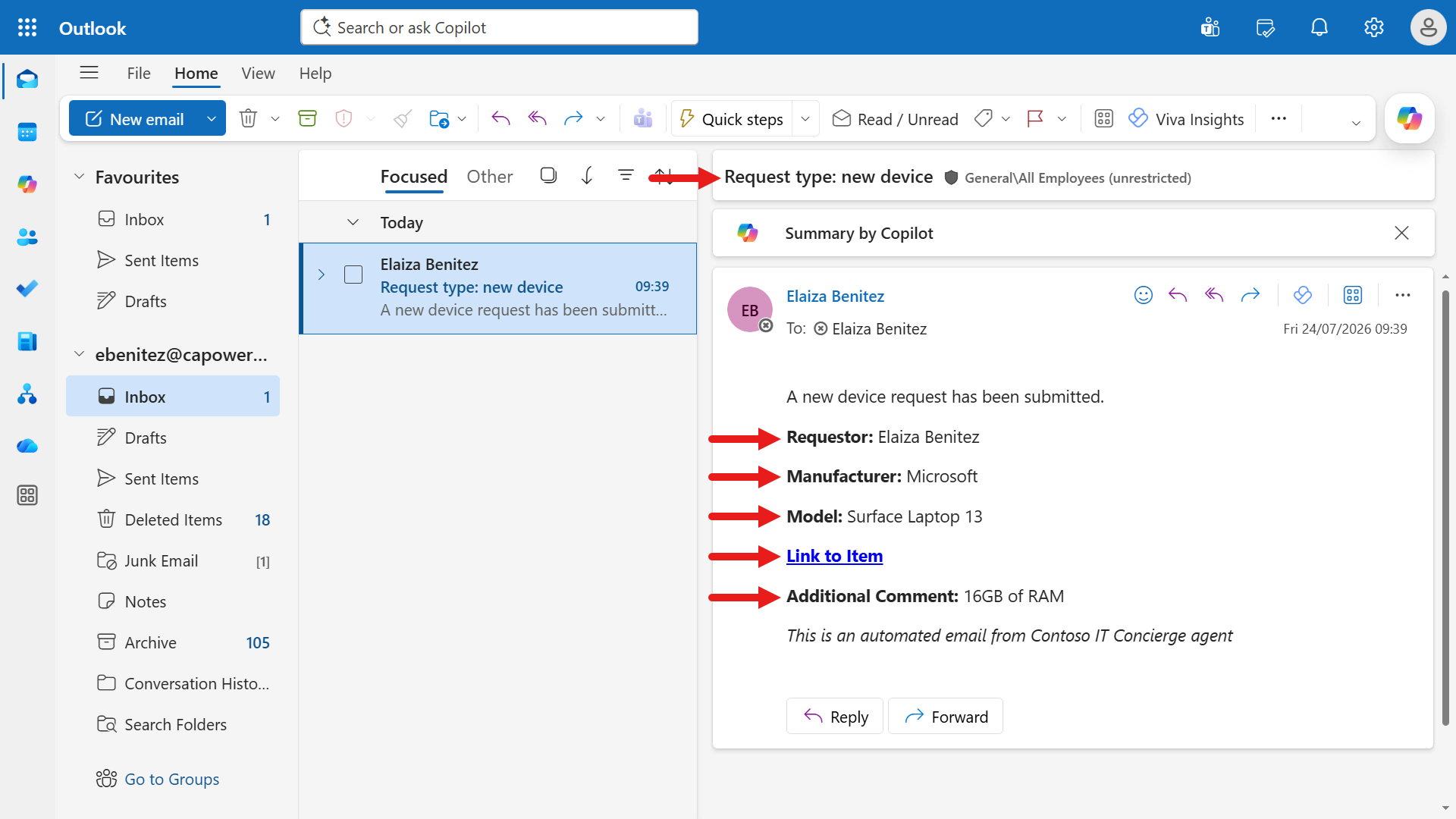
Task: Click toolbar Forward arrow icon
Action: (573, 118)
